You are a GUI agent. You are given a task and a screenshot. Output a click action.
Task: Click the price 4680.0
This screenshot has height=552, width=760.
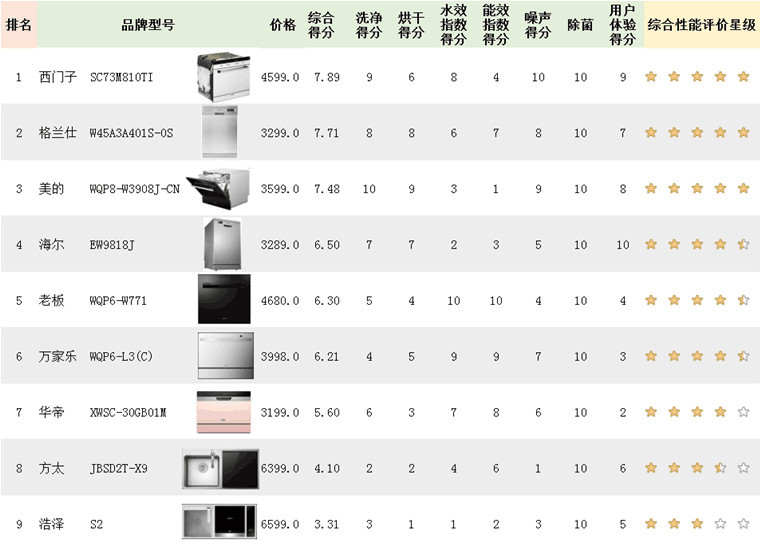pyautogui.click(x=280, y=300)
